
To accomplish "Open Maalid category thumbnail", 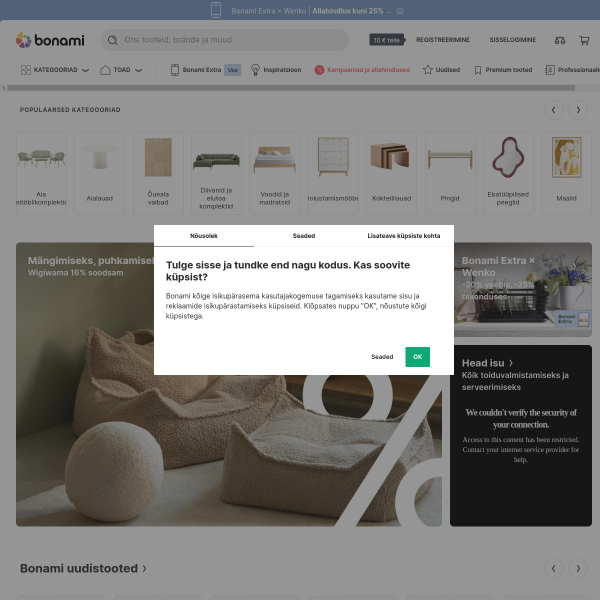I will tap(566, 173).
